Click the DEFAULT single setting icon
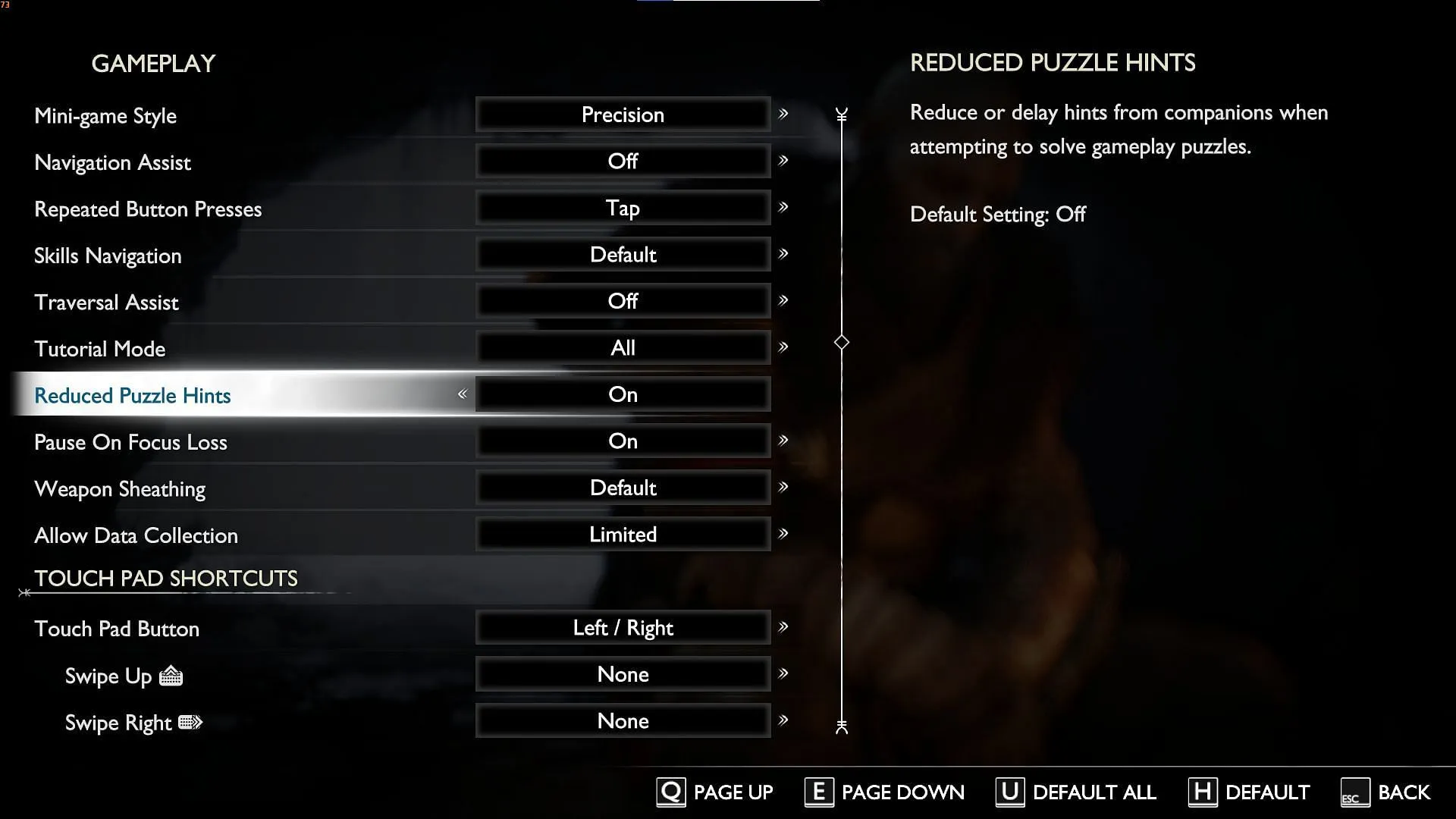Screen dimensions: 1456x819 (x=1200, y=792)
